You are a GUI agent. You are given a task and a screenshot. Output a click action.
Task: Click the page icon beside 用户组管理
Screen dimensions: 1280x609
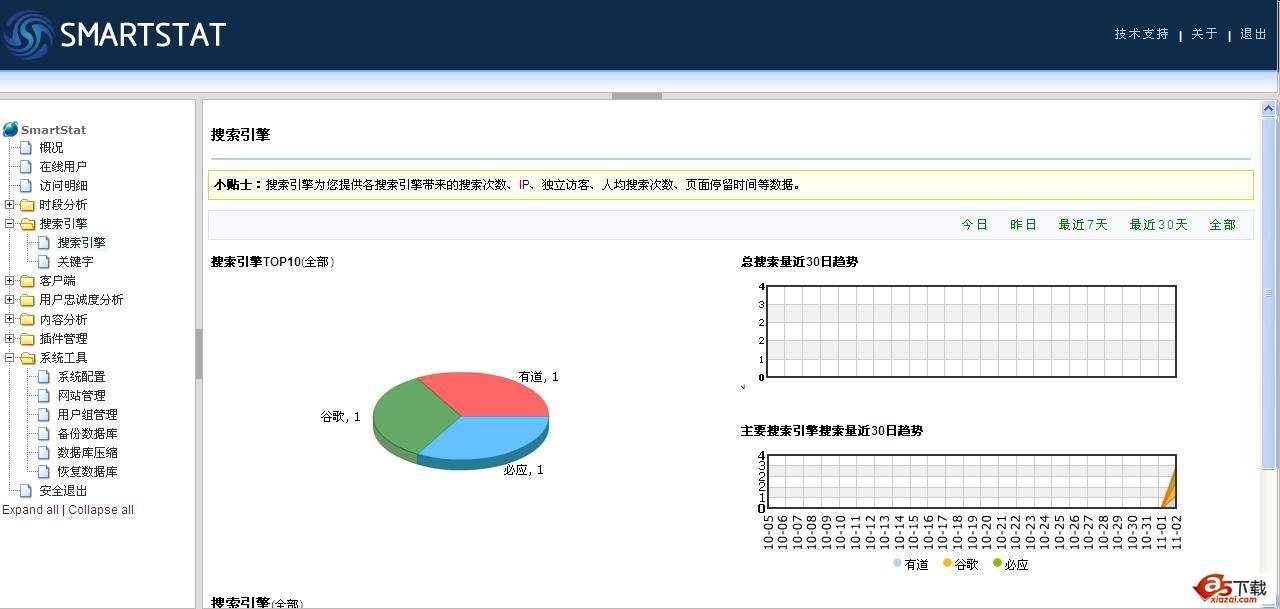(45, 415)
